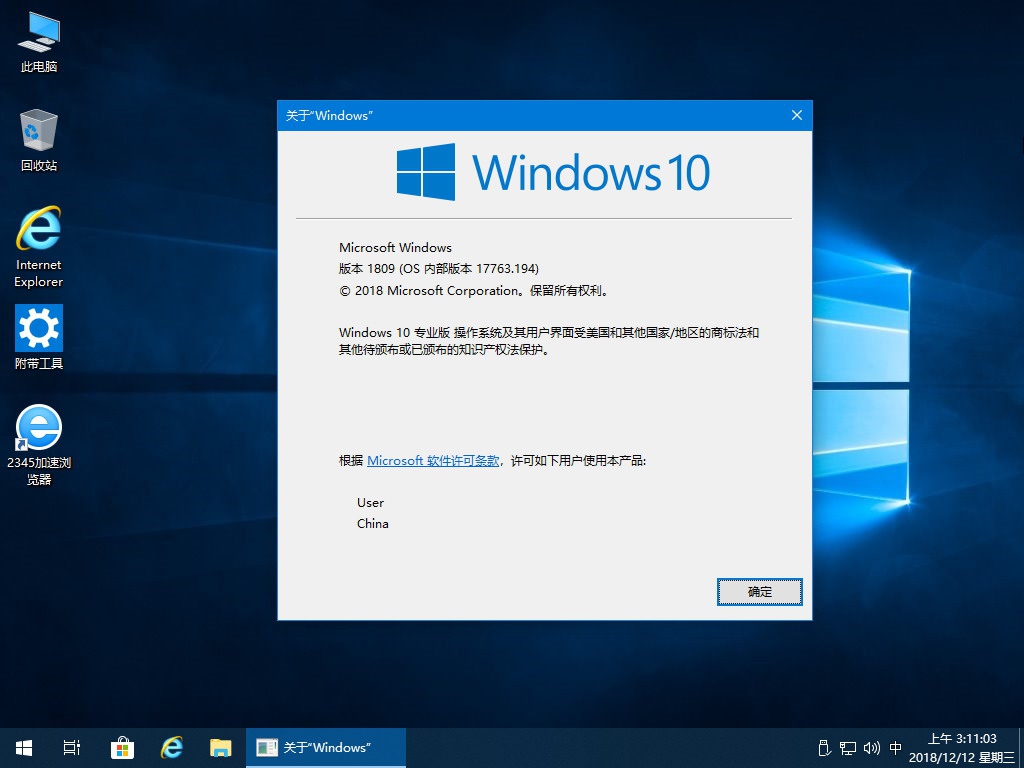
Task: Open File Explorer from the taskbar
Action: point(221,748)
